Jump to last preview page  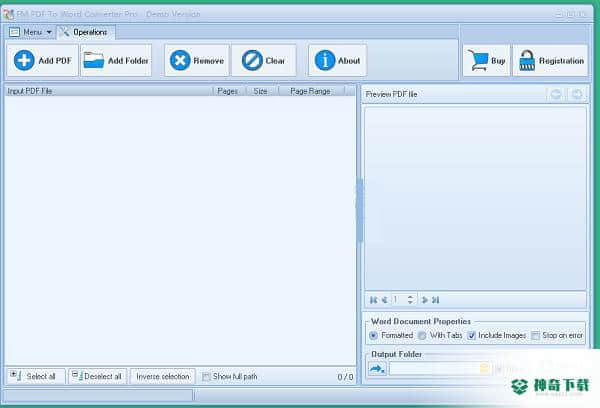coord(435,300)
